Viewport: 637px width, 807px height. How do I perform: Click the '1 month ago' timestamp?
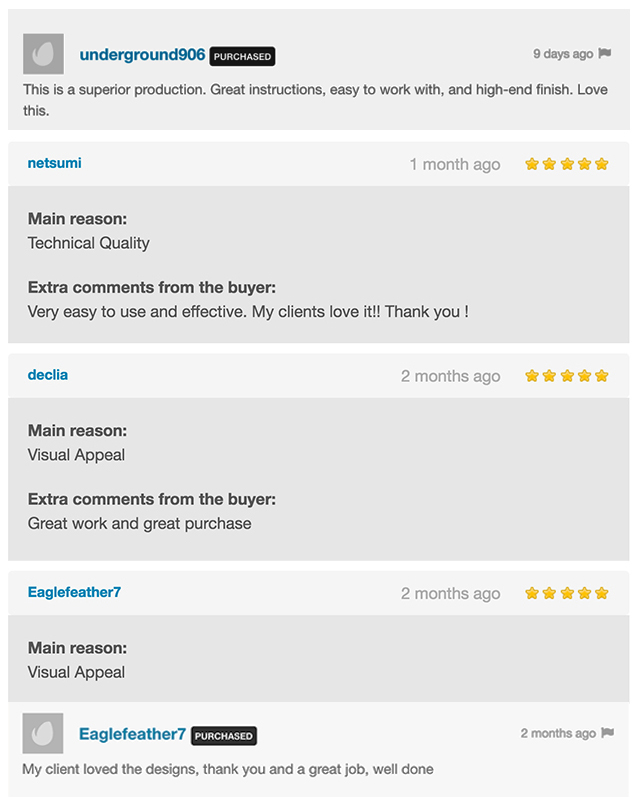click(455, 165)
